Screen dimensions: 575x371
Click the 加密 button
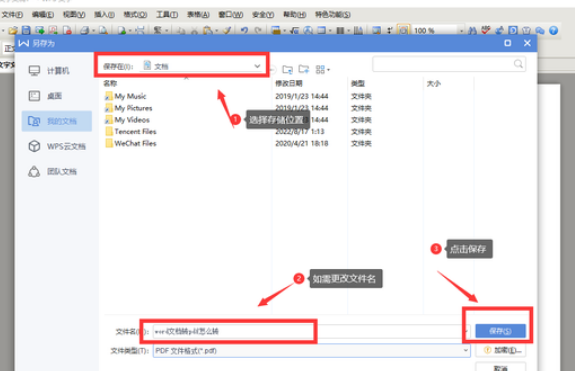501,350
